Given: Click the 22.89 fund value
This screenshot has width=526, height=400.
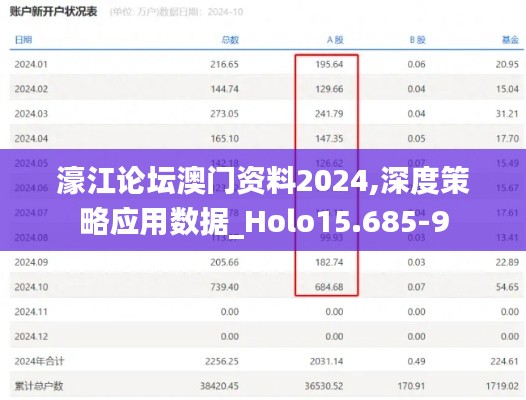Looking at the screenshot, I should pos(507,262).
